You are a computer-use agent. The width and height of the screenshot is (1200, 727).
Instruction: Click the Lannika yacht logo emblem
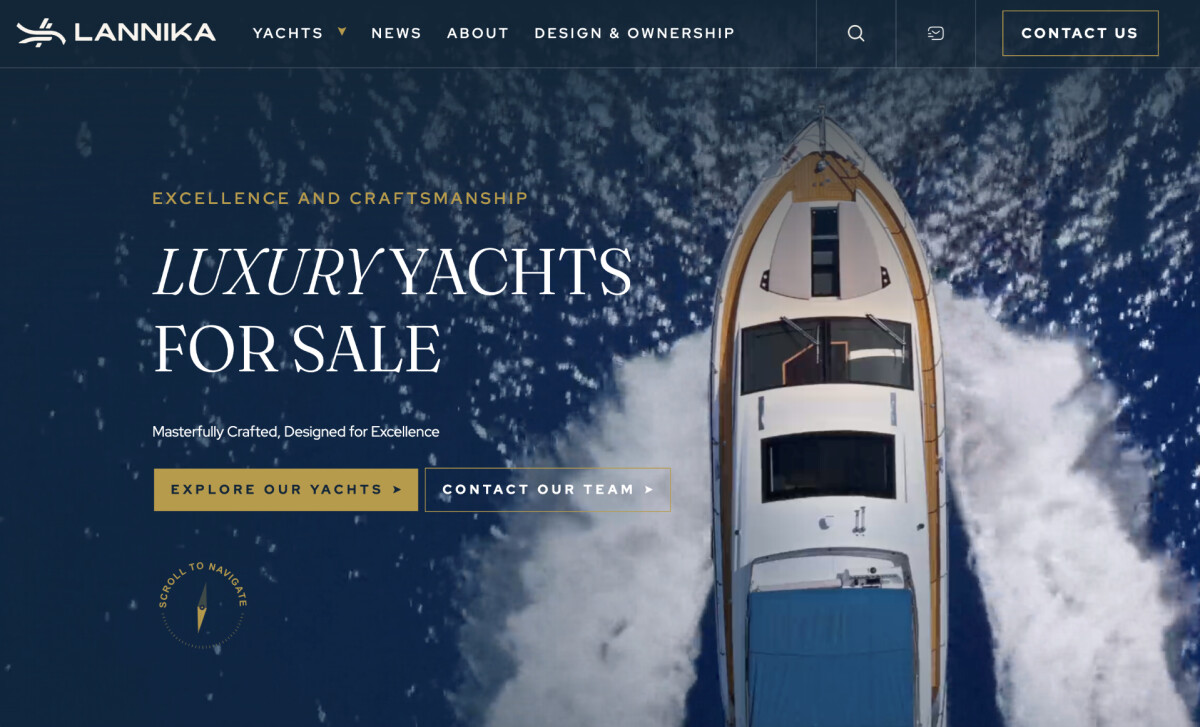point(41,33)
